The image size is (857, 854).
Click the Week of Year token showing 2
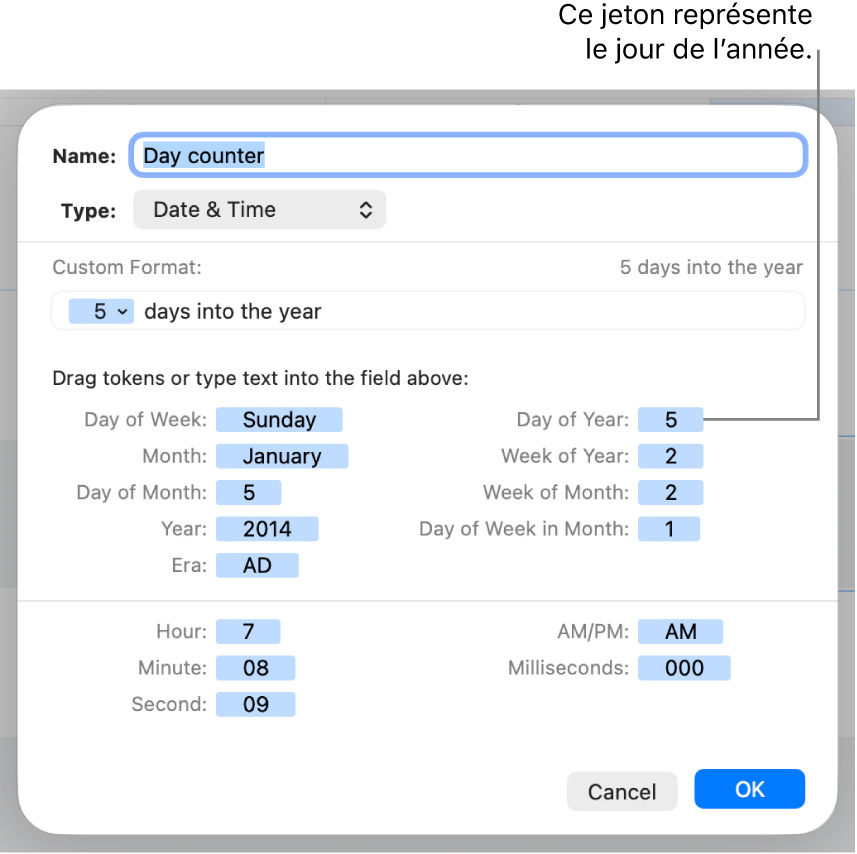[670, 455]
